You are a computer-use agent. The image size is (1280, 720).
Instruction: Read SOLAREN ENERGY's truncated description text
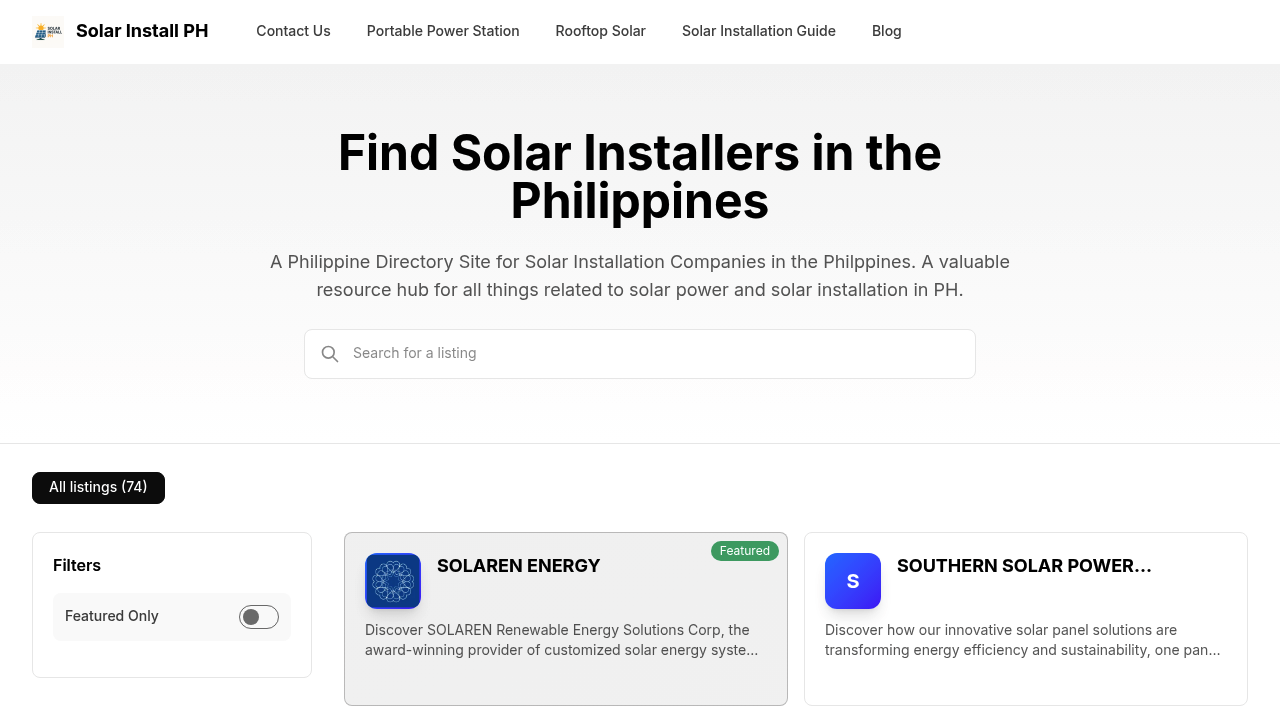point(560,640)
